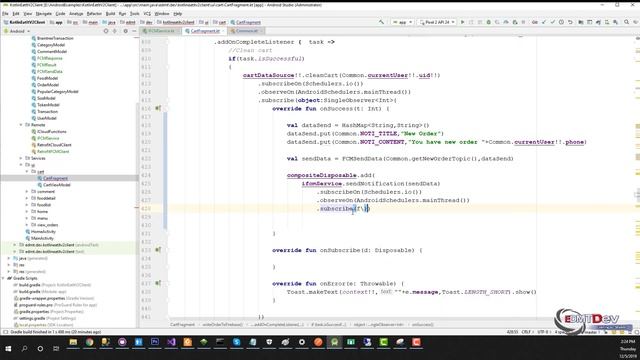640x360 pixels.
Task: Select HomeActivity in project tree
Action: coord(43,231)
